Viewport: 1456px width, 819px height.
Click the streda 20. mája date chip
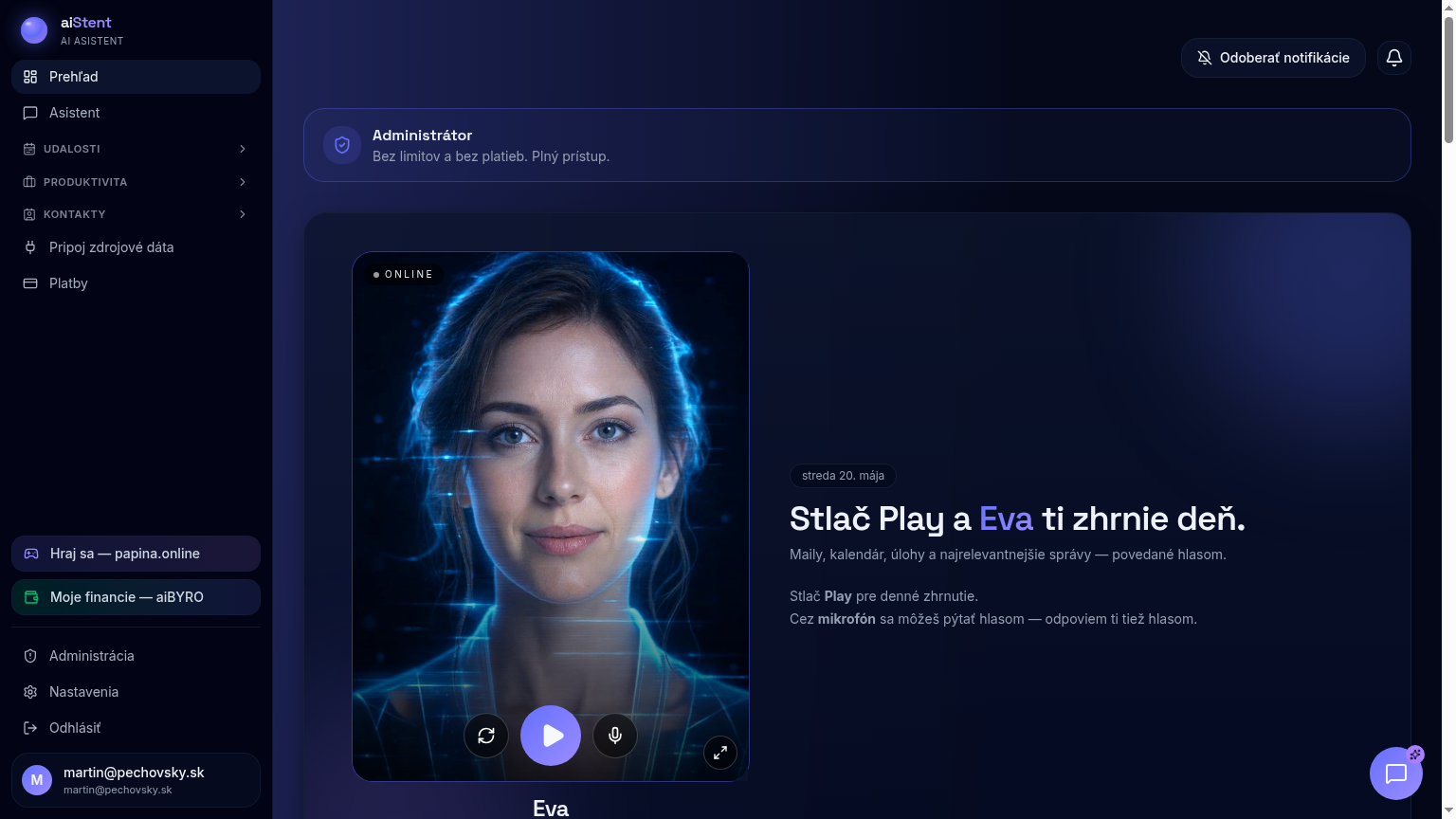pyautogui.click(x=843, y=476)
